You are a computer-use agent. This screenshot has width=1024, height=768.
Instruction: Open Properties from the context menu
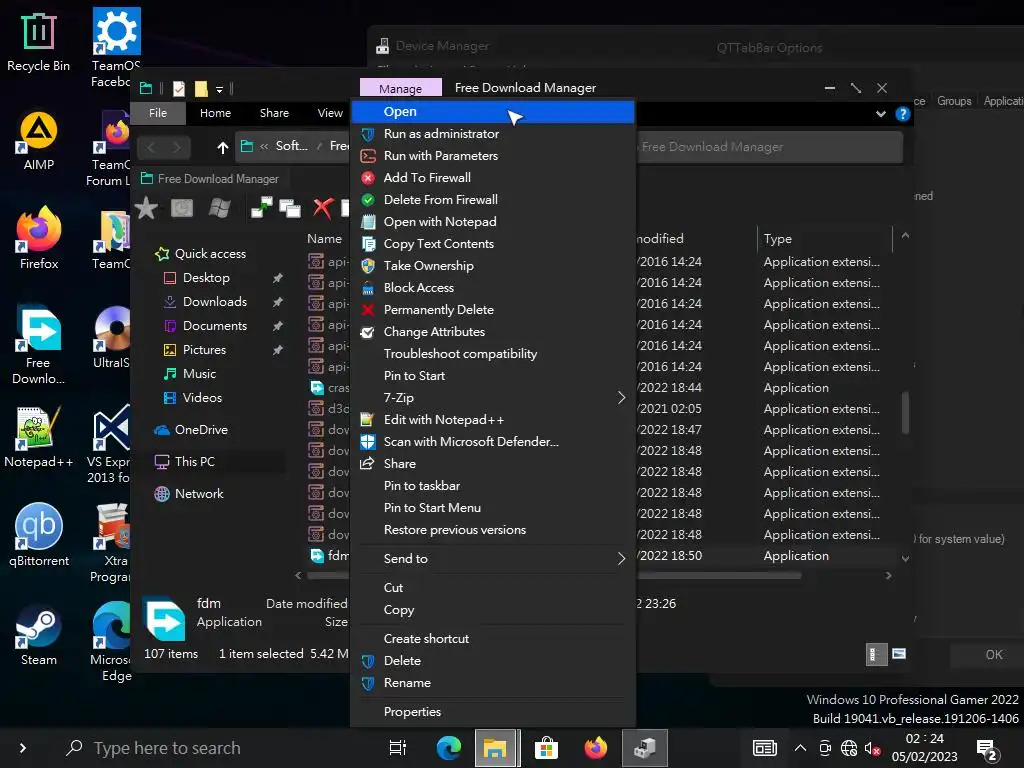click(493, 712)
